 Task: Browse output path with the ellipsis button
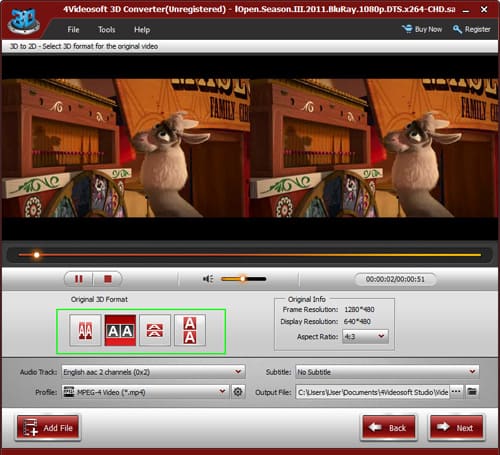456,392
